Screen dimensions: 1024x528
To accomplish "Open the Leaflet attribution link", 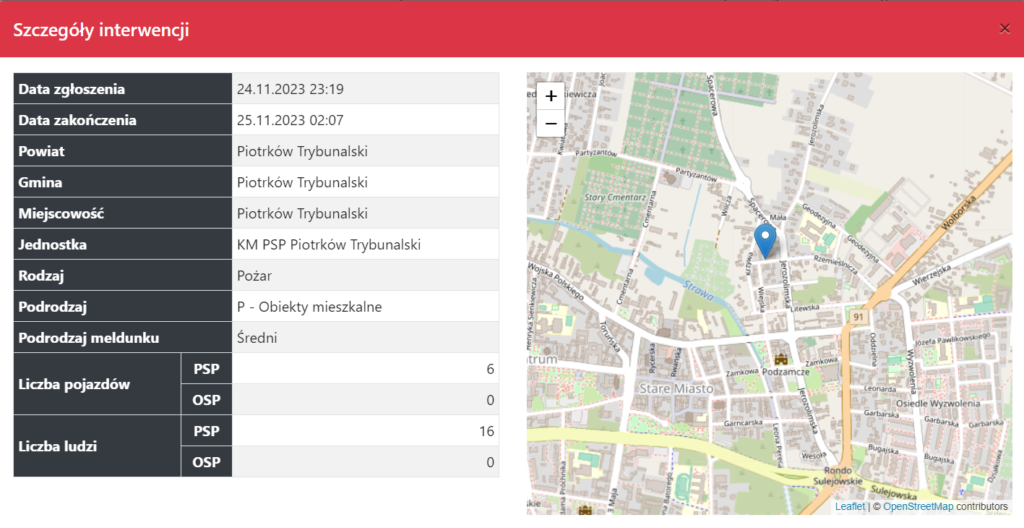I will [850, 507].
